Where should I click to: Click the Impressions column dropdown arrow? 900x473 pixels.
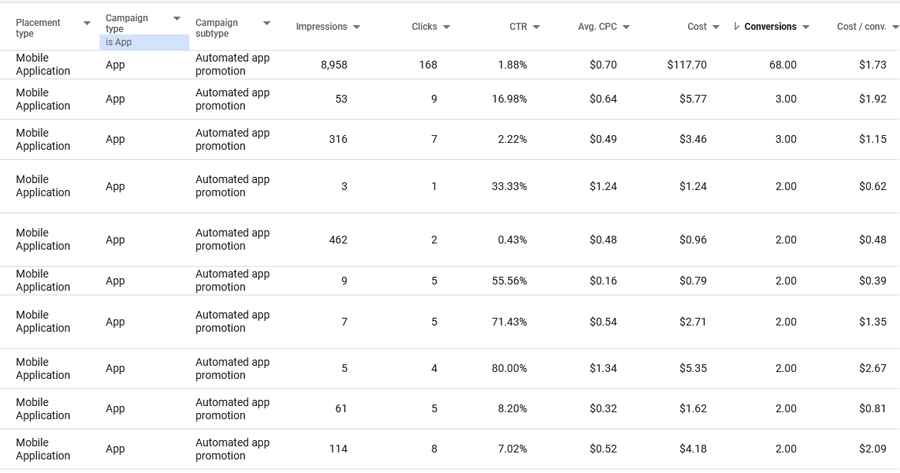(357, 27)
